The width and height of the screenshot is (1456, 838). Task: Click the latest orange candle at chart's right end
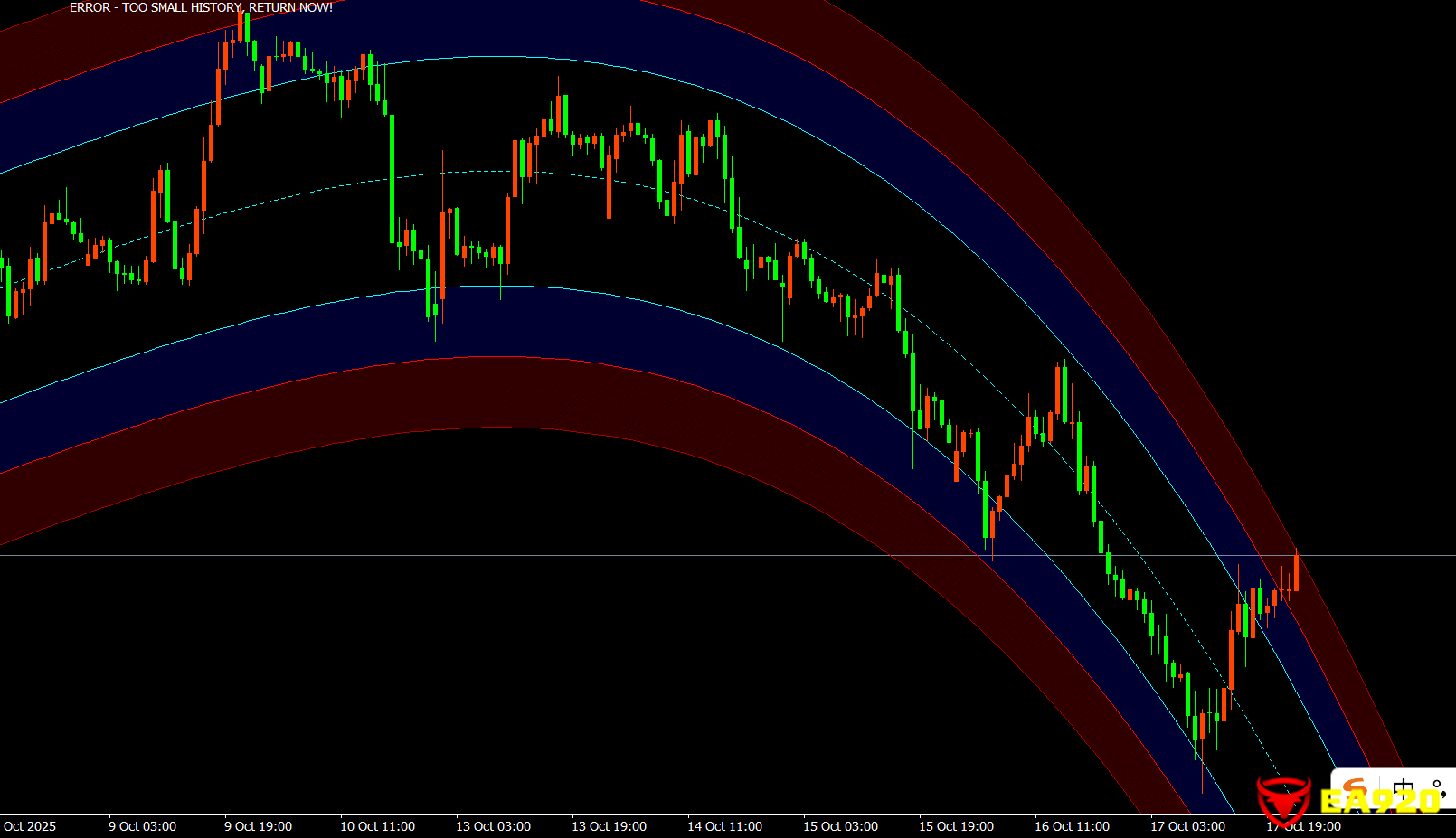[1296, 573]
